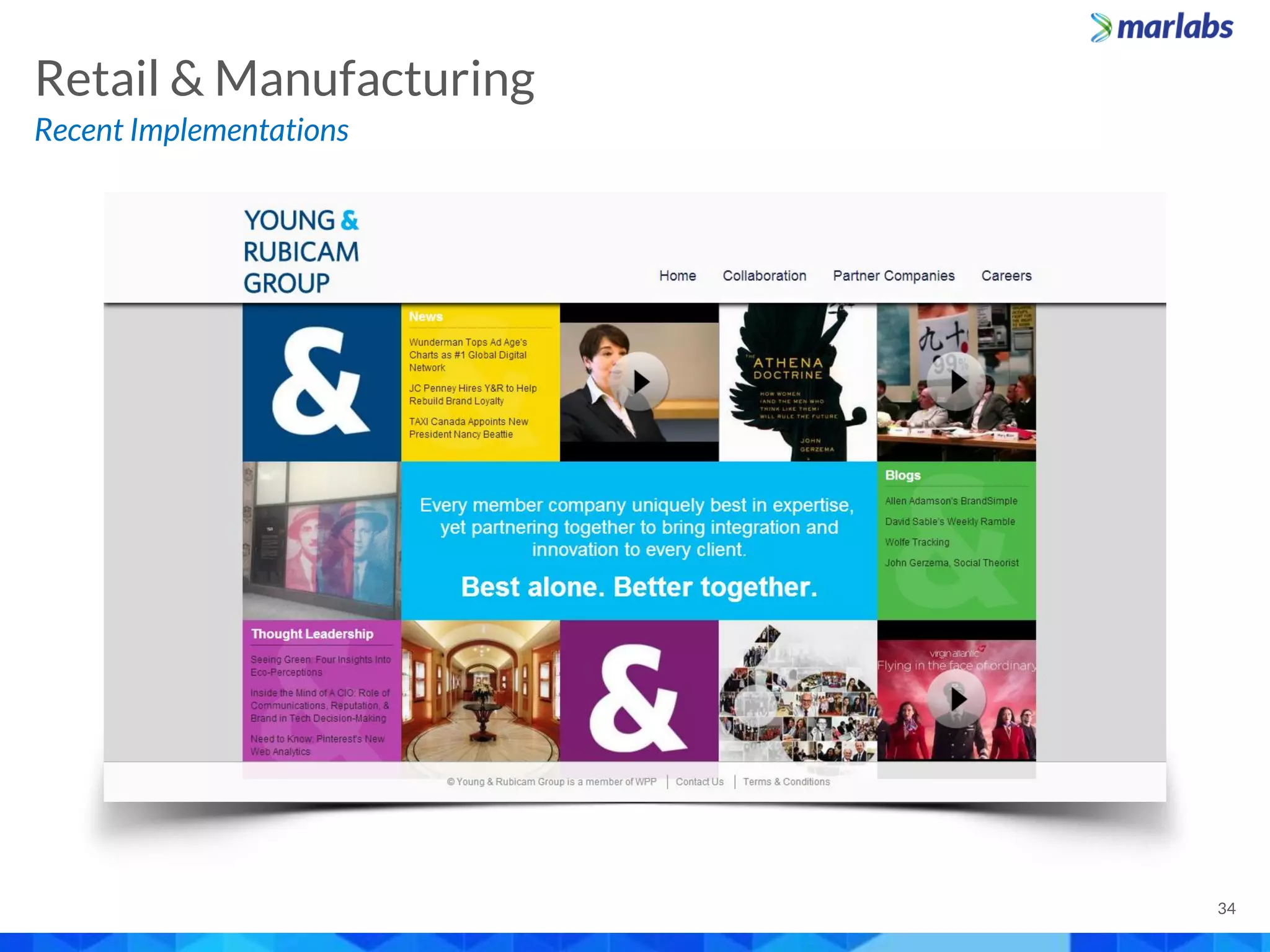Open the Athena Doctrine book cover
The height and width of the screenshot is (952, 1270).
pos(798,382)
